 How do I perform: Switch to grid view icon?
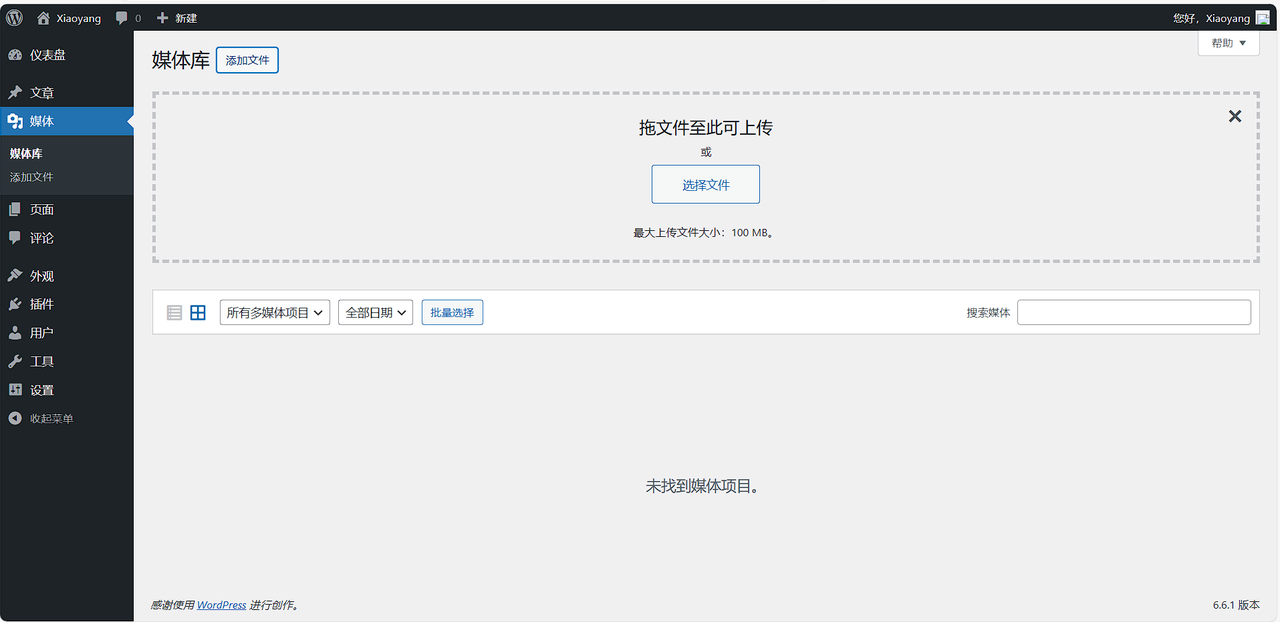tap(198, 313)
